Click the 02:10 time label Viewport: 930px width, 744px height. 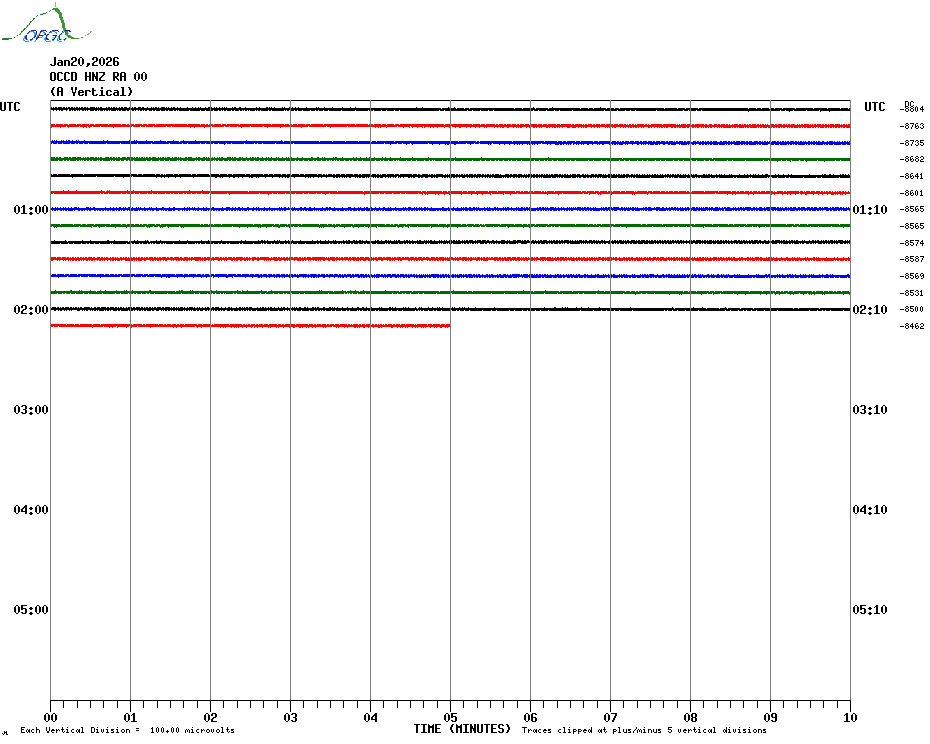[x=870, y=310]
